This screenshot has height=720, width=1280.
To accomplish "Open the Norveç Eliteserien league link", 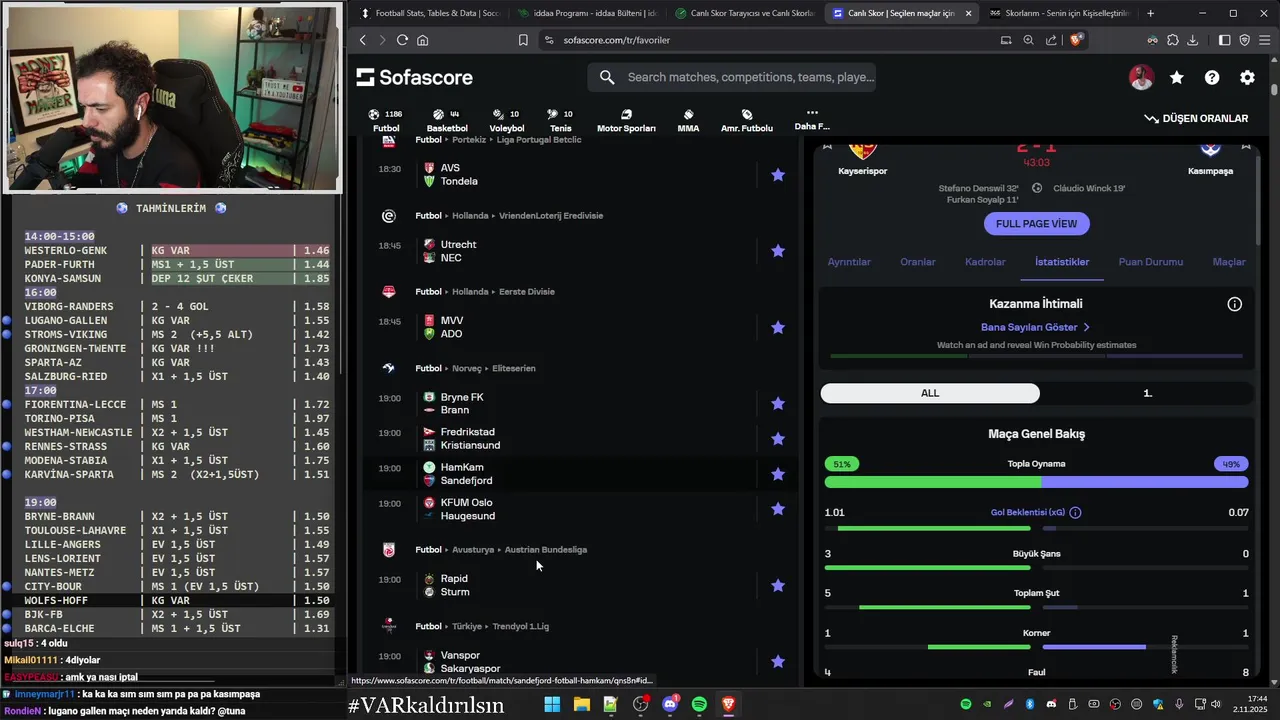I will point(514,368).
